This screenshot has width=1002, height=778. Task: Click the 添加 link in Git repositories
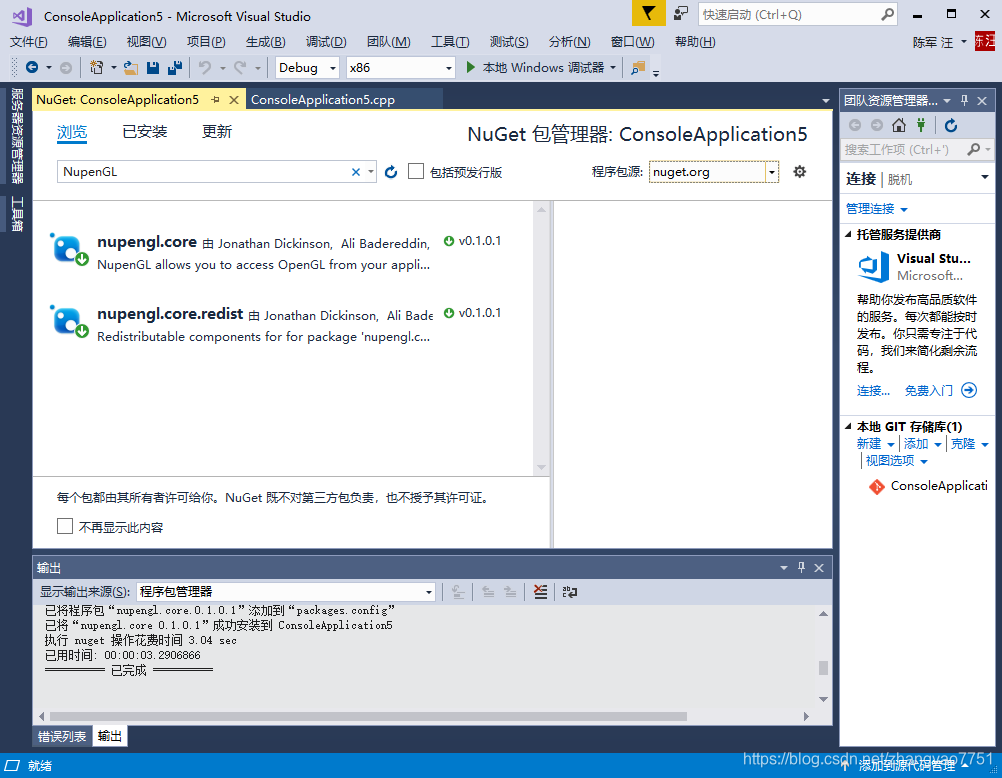click(x=916, y=444)
